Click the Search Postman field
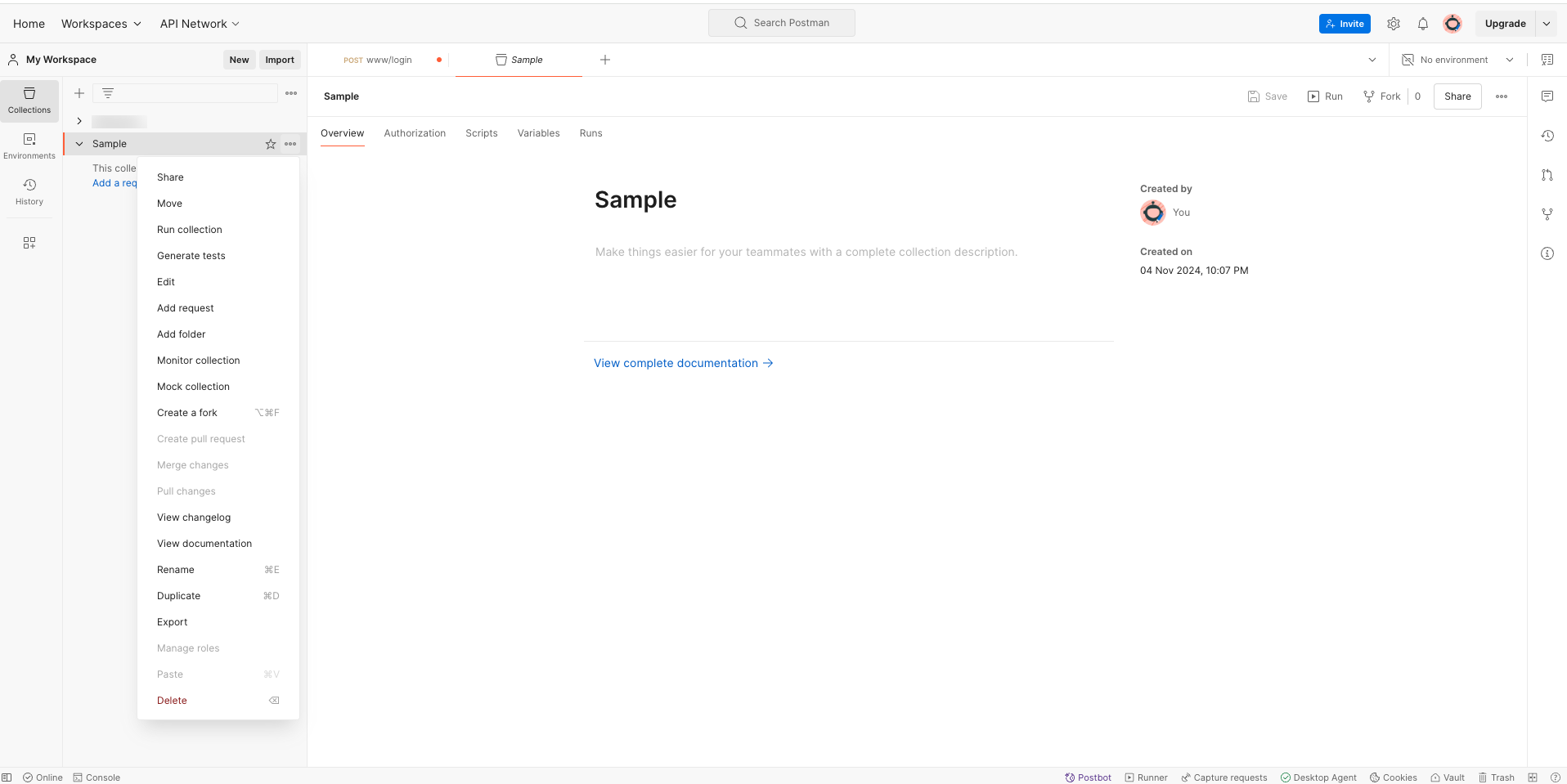This screenshot has height=784, width=1567. coord(781,22)
